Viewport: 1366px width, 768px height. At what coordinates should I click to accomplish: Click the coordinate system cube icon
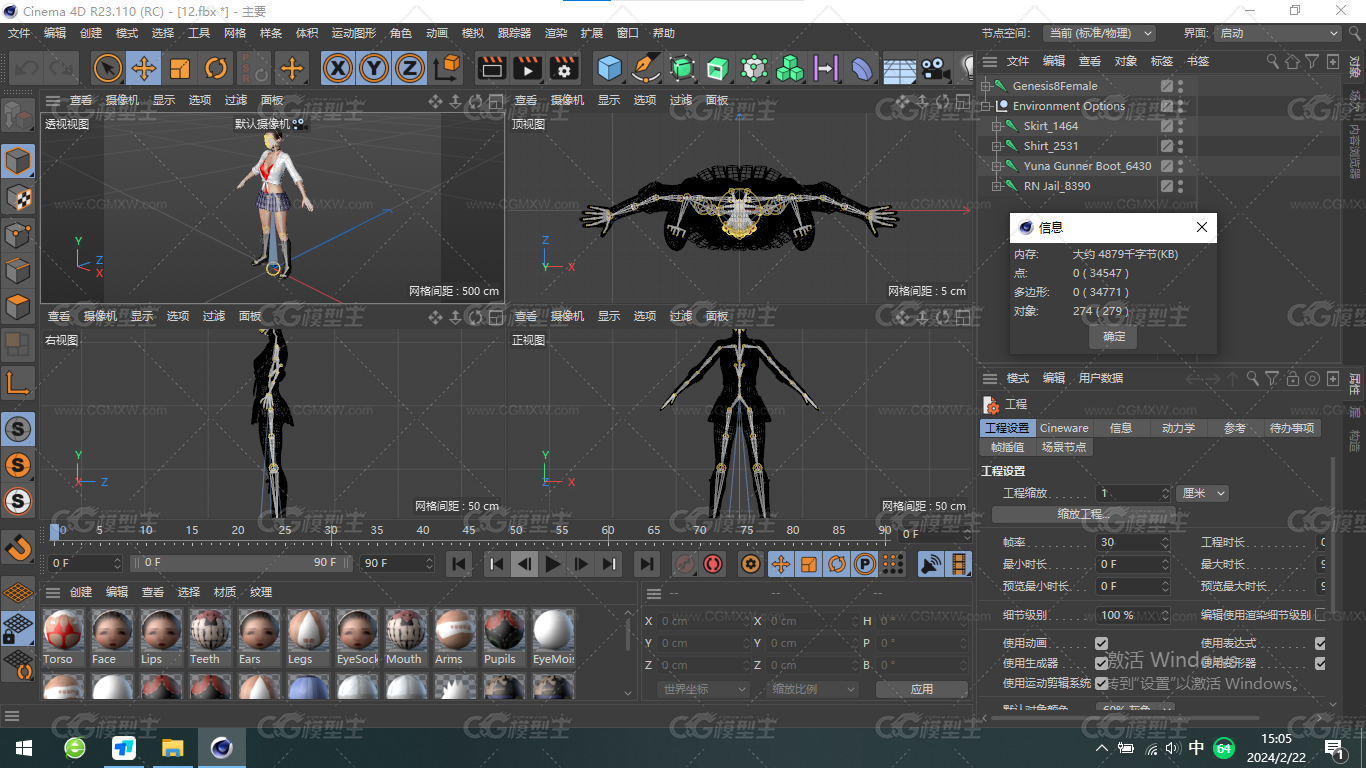(448, 68)
